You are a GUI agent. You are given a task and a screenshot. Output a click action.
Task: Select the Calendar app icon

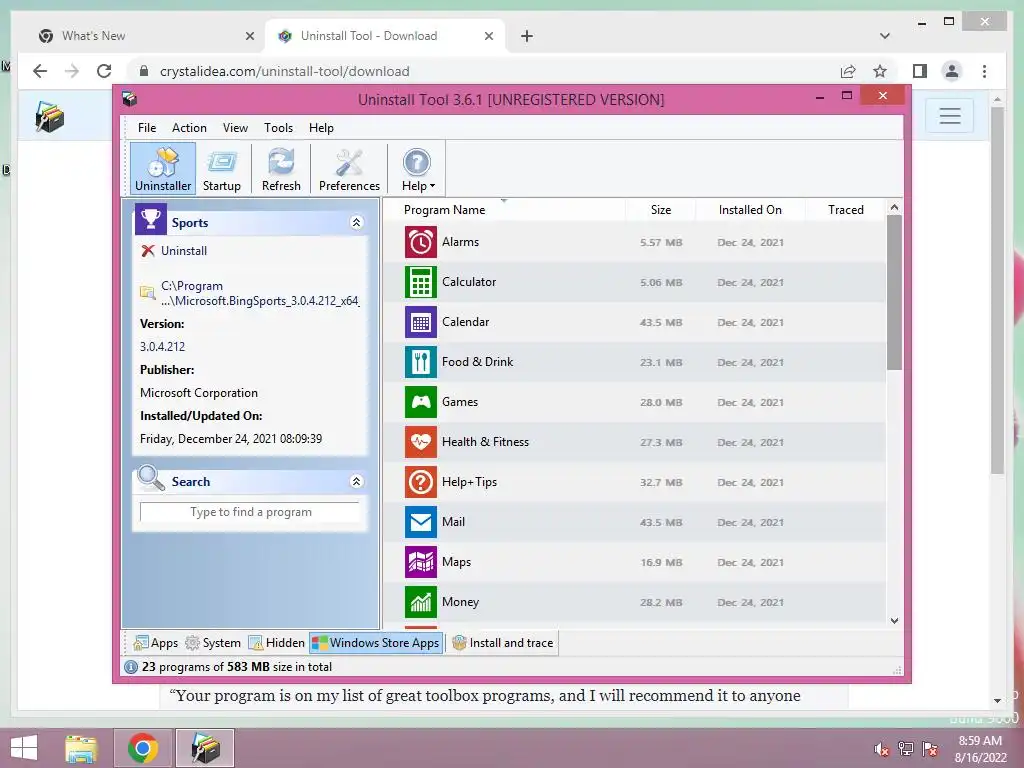tap(421, 322)
